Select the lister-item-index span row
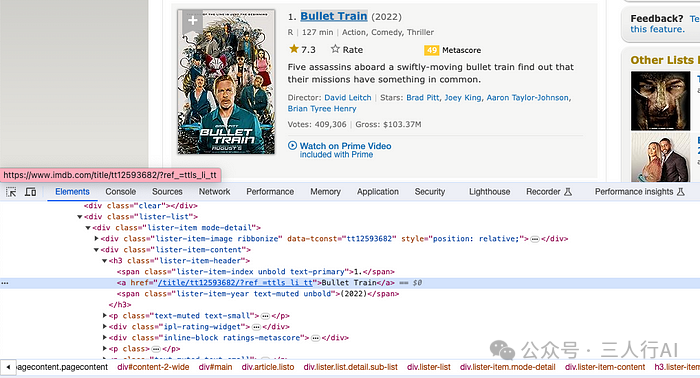 click(x=256, y=272)
